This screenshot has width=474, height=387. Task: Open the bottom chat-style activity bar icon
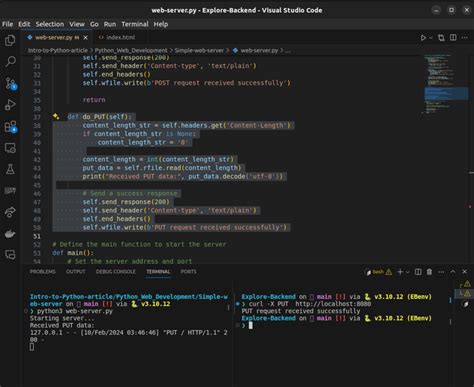[10, 255]
